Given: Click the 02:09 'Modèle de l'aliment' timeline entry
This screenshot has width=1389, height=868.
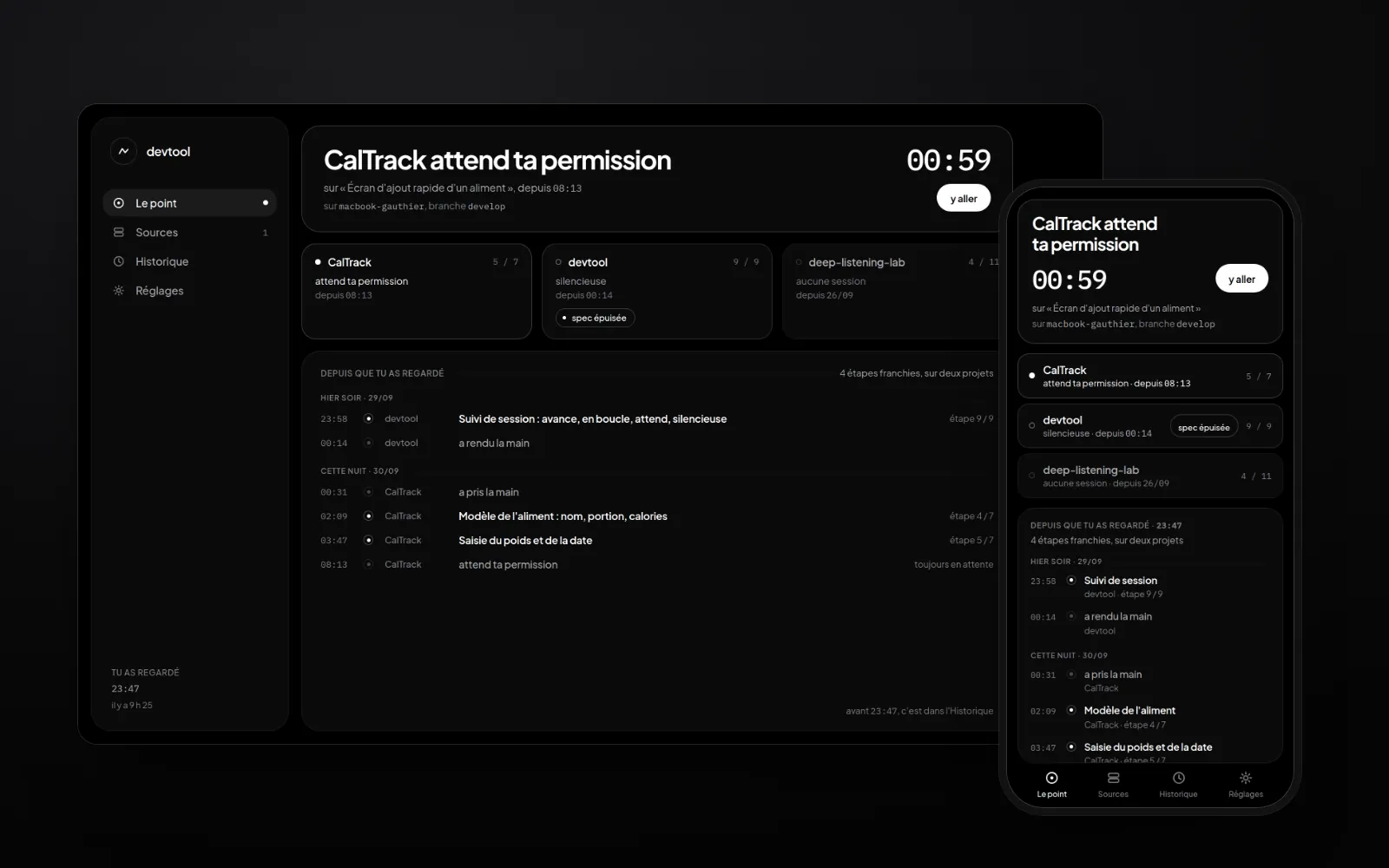Looking at the screenshot, I should (x=656, y=516).
